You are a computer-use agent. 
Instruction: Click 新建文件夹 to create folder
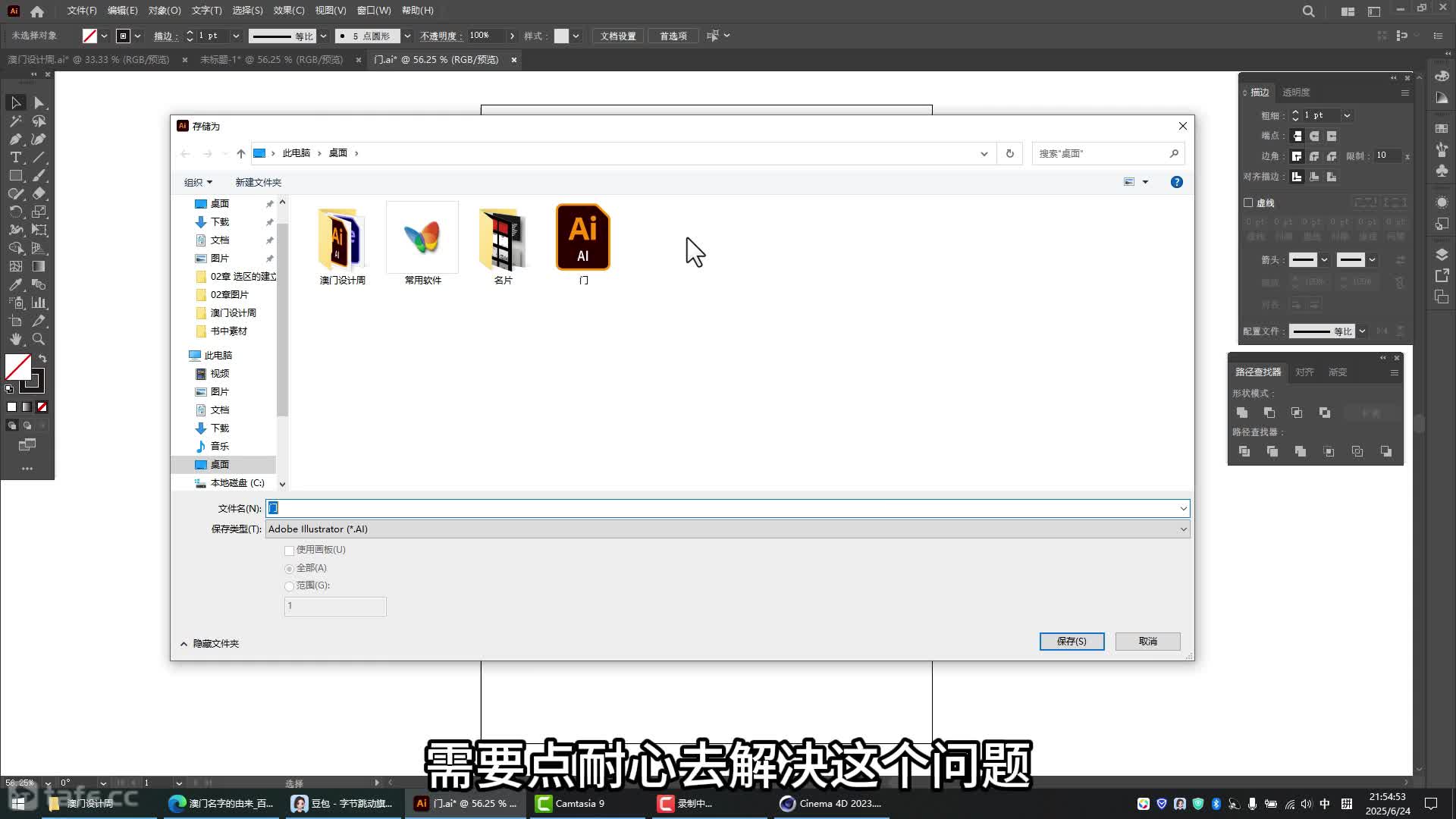point(258,182)
